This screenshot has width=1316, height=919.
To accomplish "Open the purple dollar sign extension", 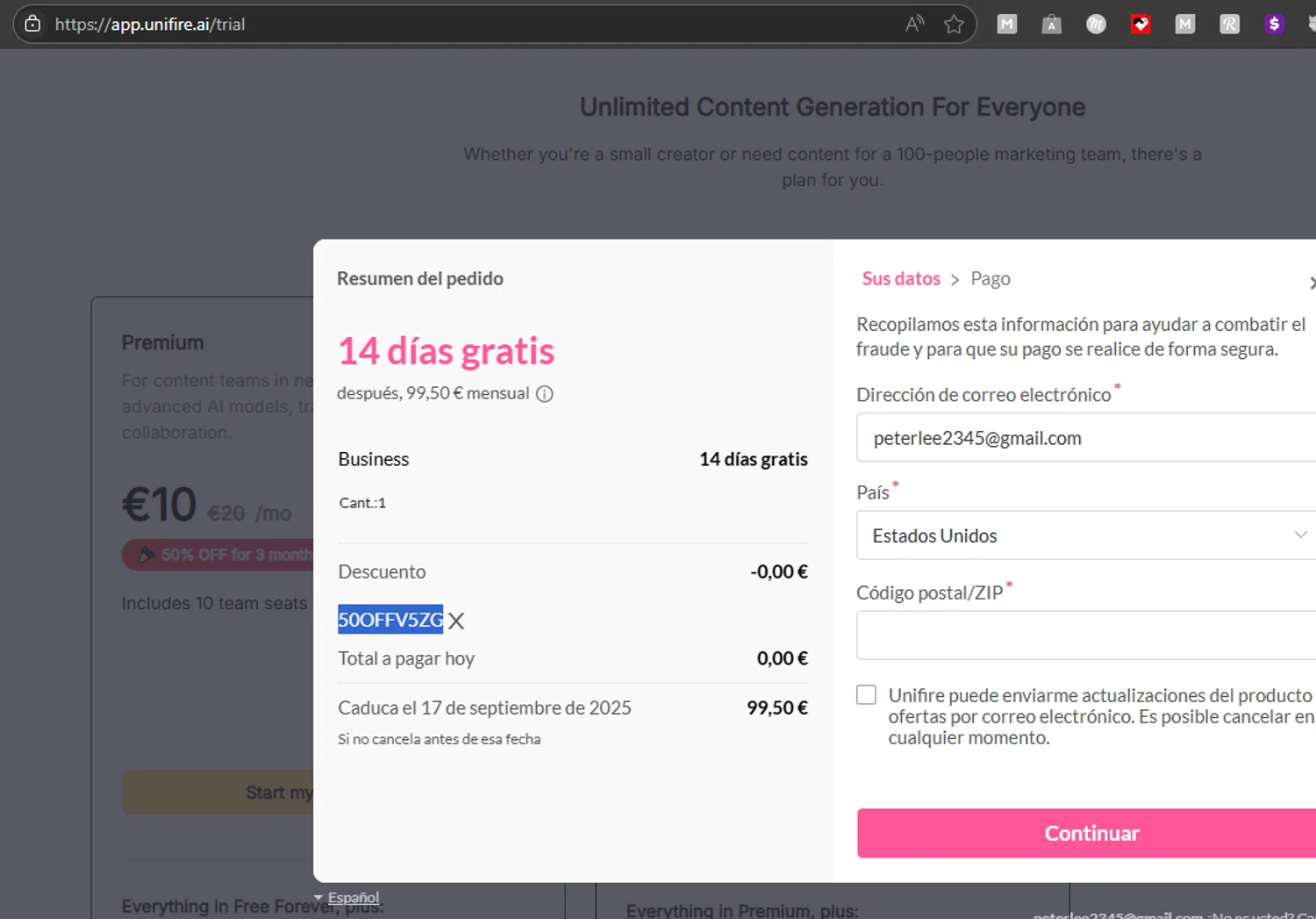I will [1274, 25].
